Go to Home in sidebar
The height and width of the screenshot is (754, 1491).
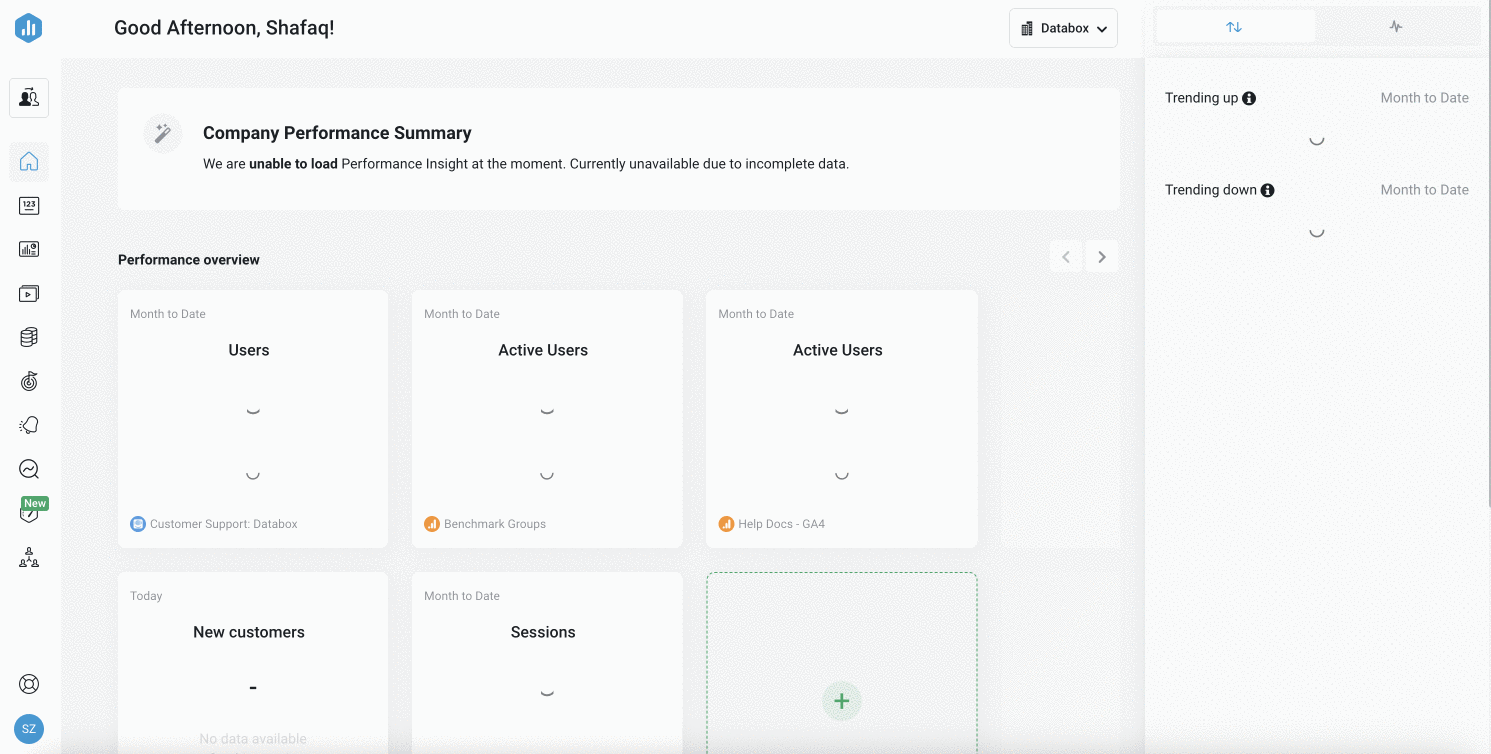29,161
